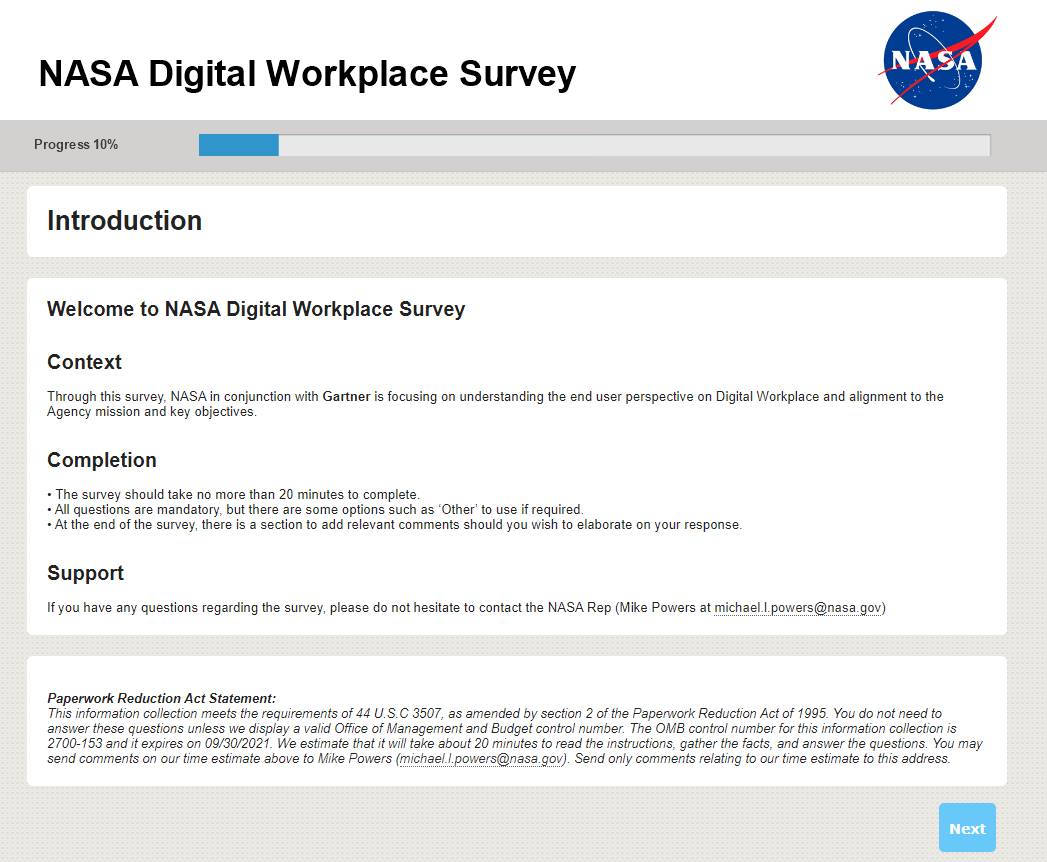
Task: Select the Introduction section heading
Action: coord(124,221)
